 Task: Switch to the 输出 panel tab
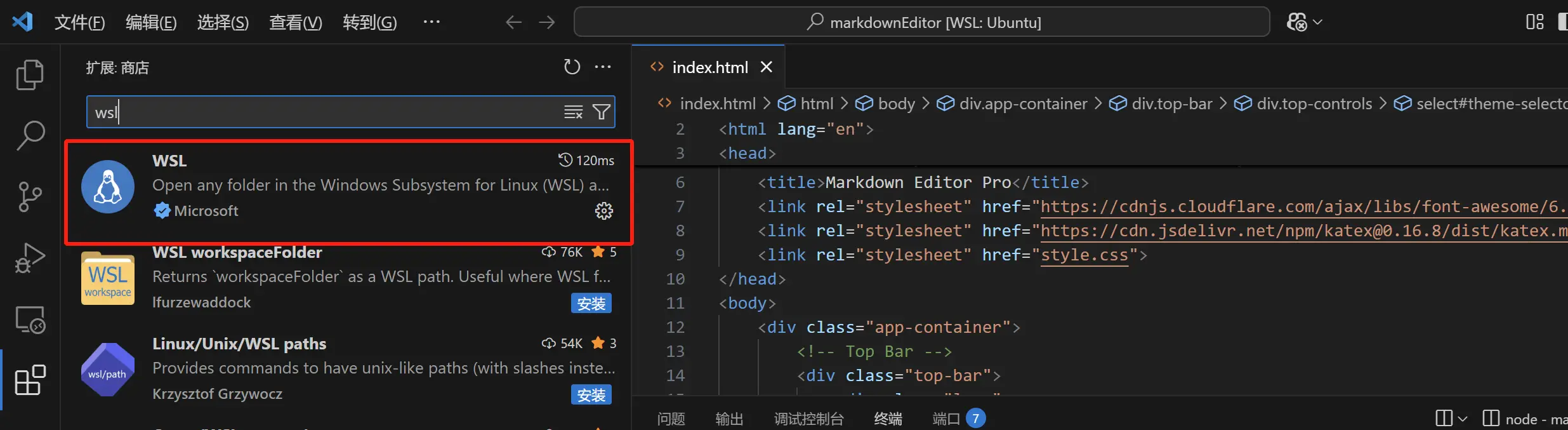pos(729,419)
